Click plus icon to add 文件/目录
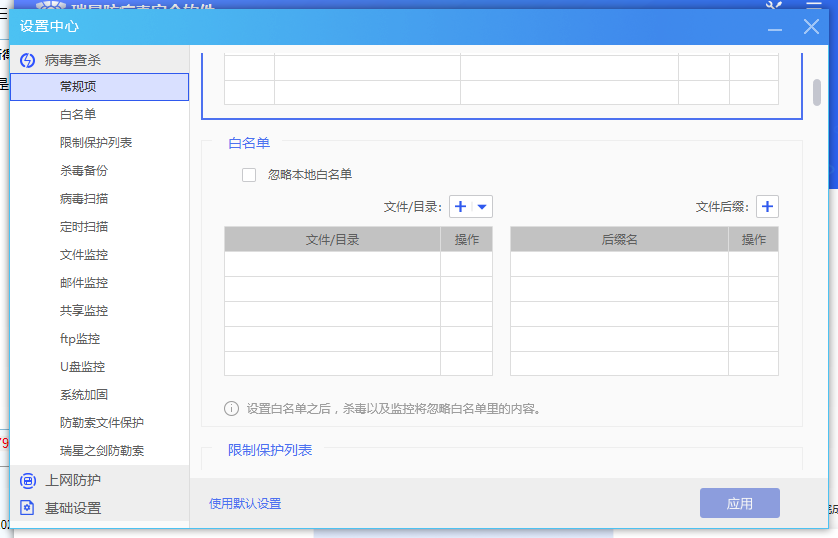This screenshot has height=538, width=838. pyautogui.click(x=460, y=207)
